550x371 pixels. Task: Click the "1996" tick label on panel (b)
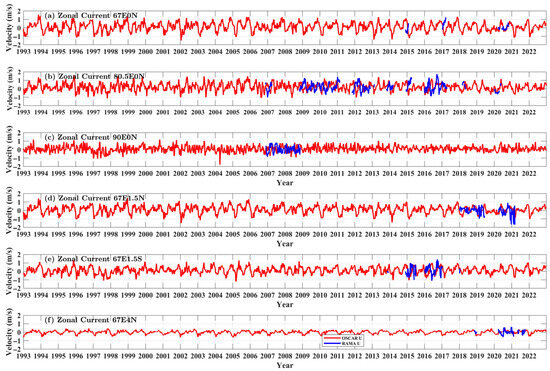point(76,113)
